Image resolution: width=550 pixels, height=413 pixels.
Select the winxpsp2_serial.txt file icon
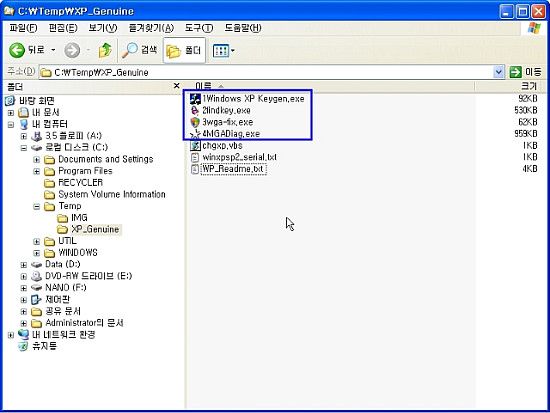tap(195, 157)
